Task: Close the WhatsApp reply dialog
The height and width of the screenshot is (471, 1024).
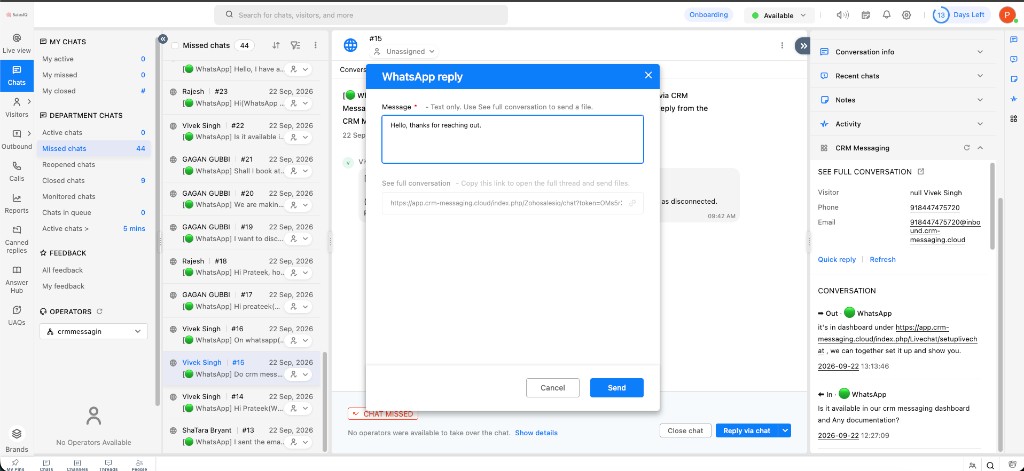Action: pyautogui.click(x=648, y=75)
